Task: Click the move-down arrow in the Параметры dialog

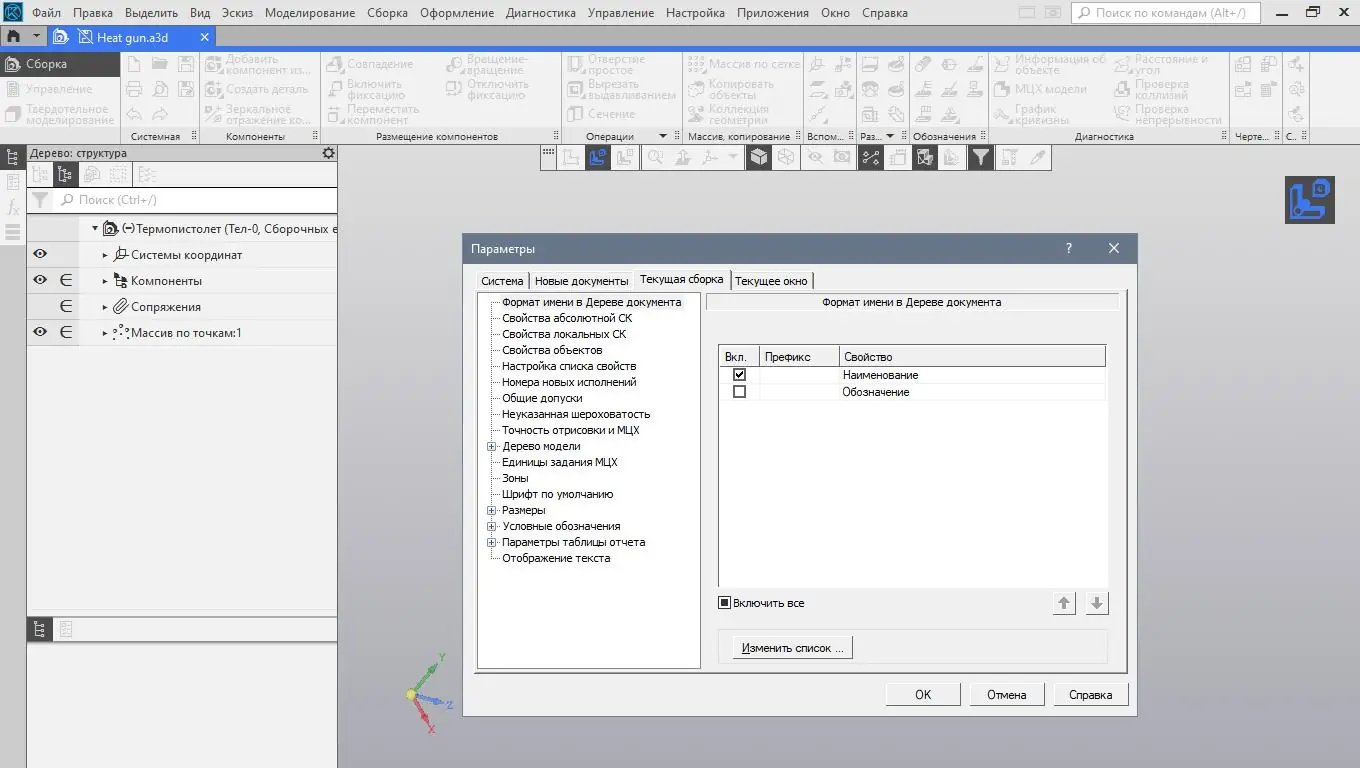Action: pos(1097,603)
